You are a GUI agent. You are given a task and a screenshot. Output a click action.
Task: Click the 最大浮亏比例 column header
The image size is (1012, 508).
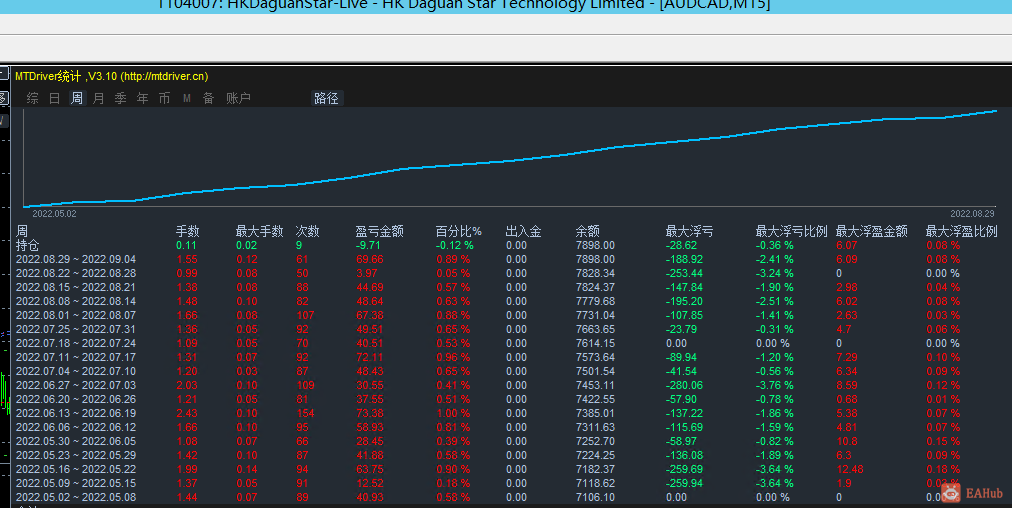click(x=791, y=231)
